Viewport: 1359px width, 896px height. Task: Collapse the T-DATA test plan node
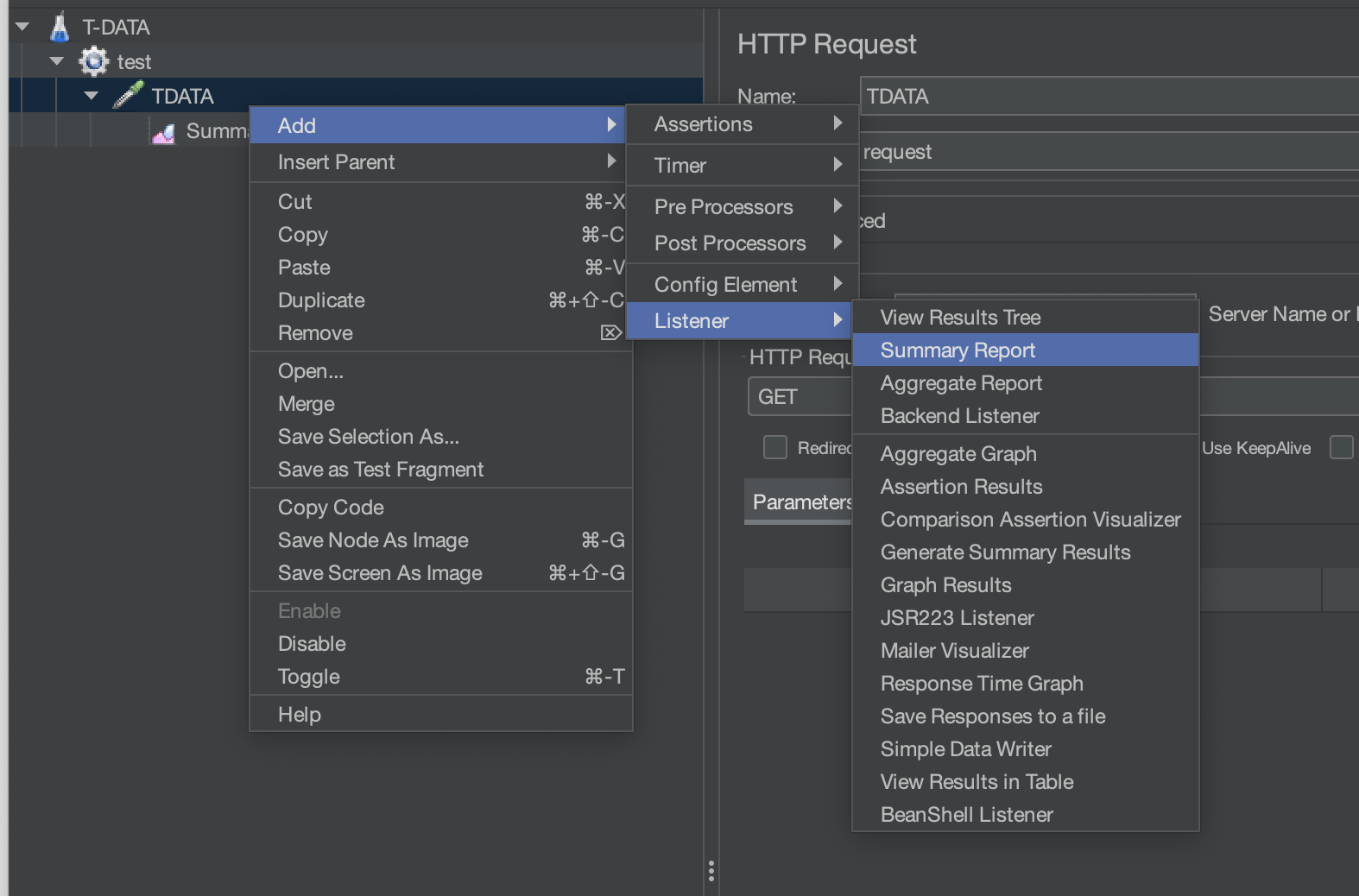coord(23,27)
